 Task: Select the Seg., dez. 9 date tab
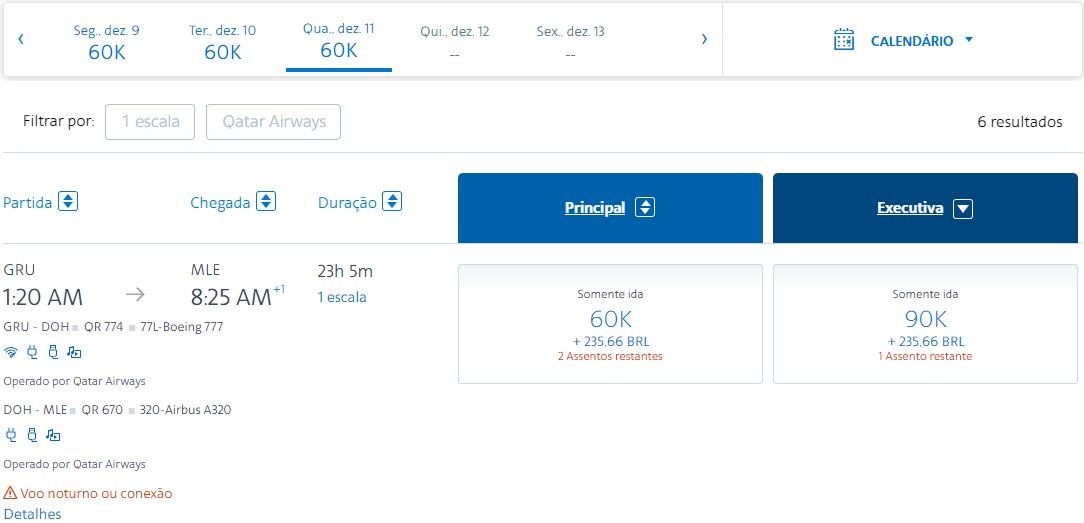click(x=106, y=42)
